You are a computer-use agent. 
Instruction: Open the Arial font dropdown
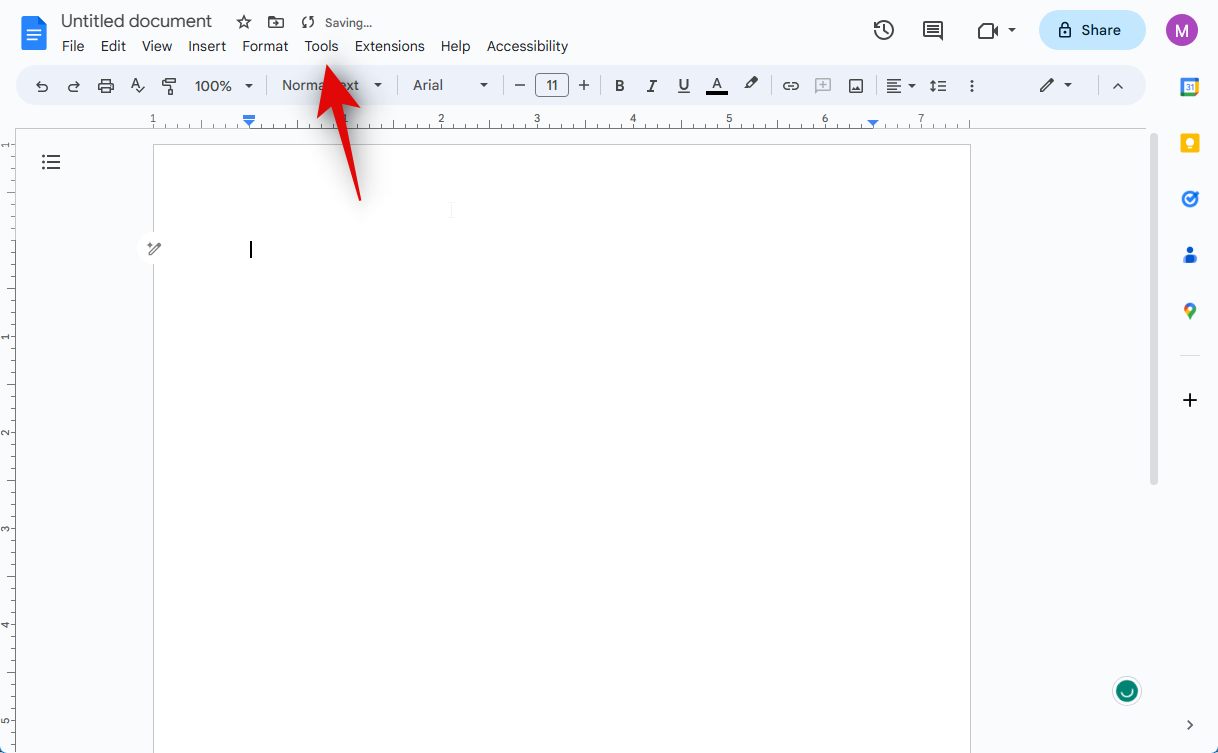coord(450,86)
